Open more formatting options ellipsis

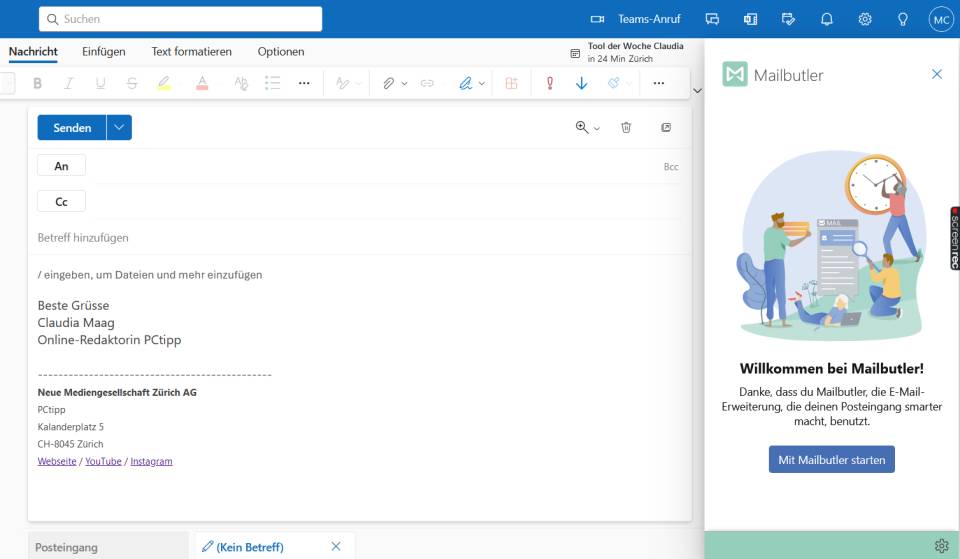click(304, 83)
